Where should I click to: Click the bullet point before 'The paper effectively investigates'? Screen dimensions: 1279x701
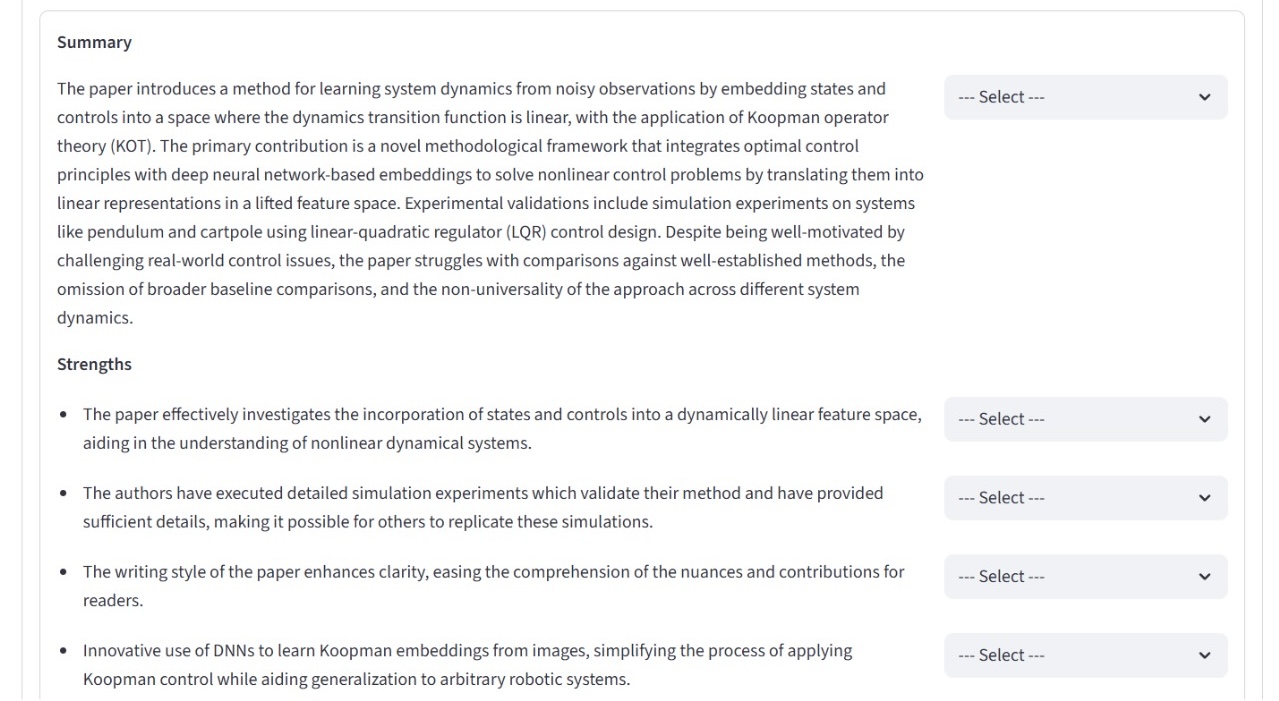(x=64, y=415)
